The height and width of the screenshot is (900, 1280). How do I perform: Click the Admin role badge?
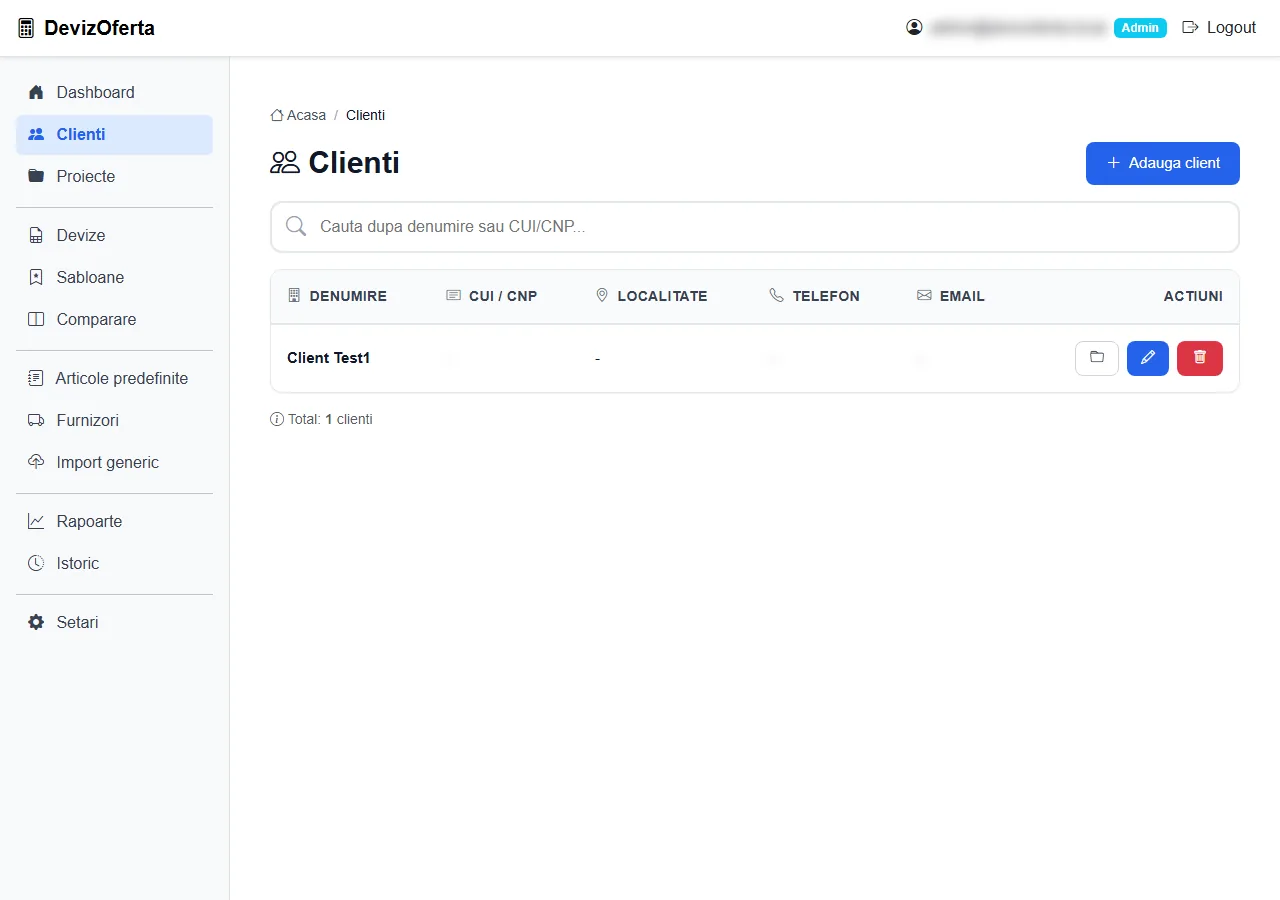1140,28
